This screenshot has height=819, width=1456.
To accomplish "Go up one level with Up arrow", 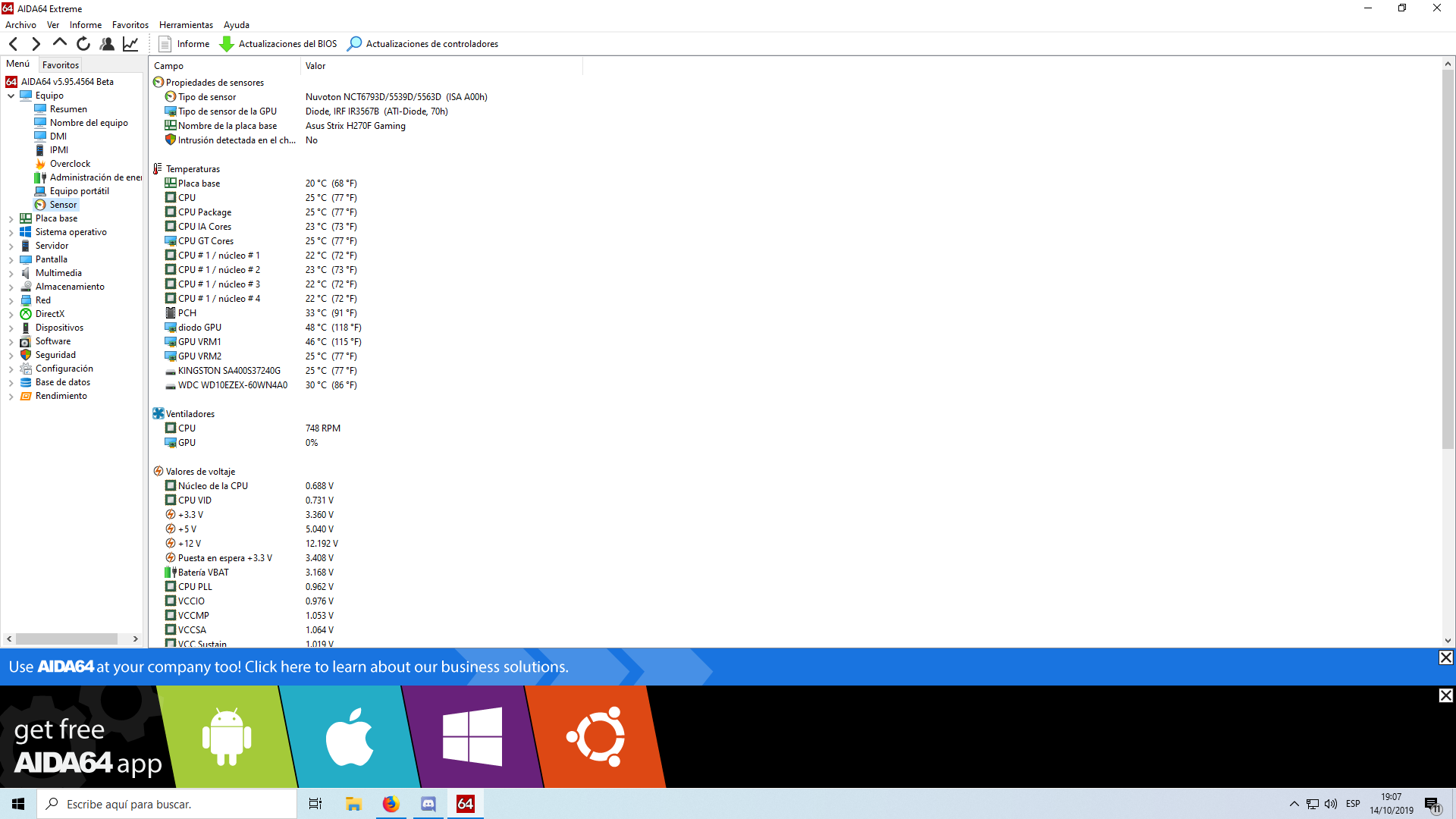I will 60,43.
